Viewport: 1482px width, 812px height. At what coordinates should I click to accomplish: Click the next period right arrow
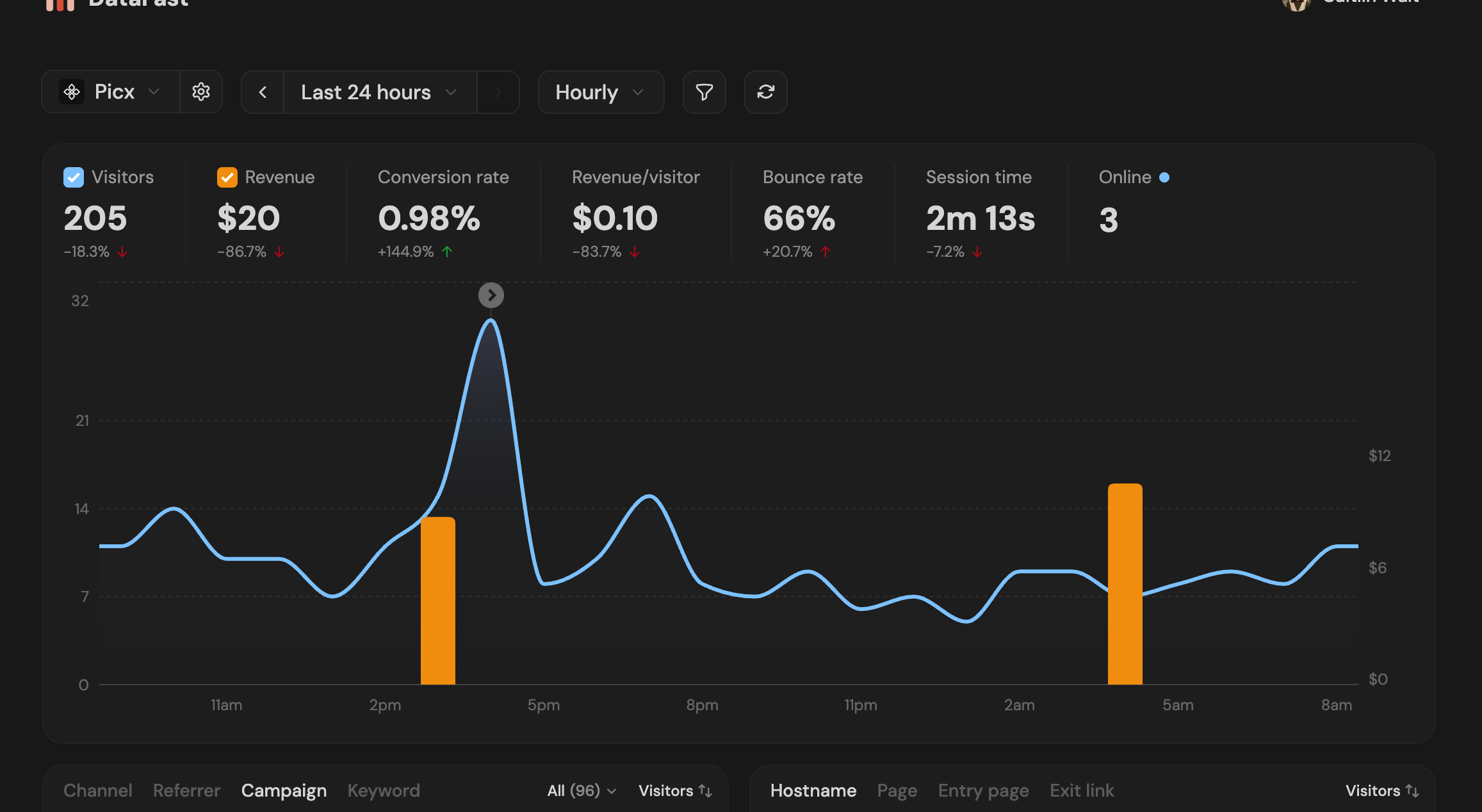[498, 92]
